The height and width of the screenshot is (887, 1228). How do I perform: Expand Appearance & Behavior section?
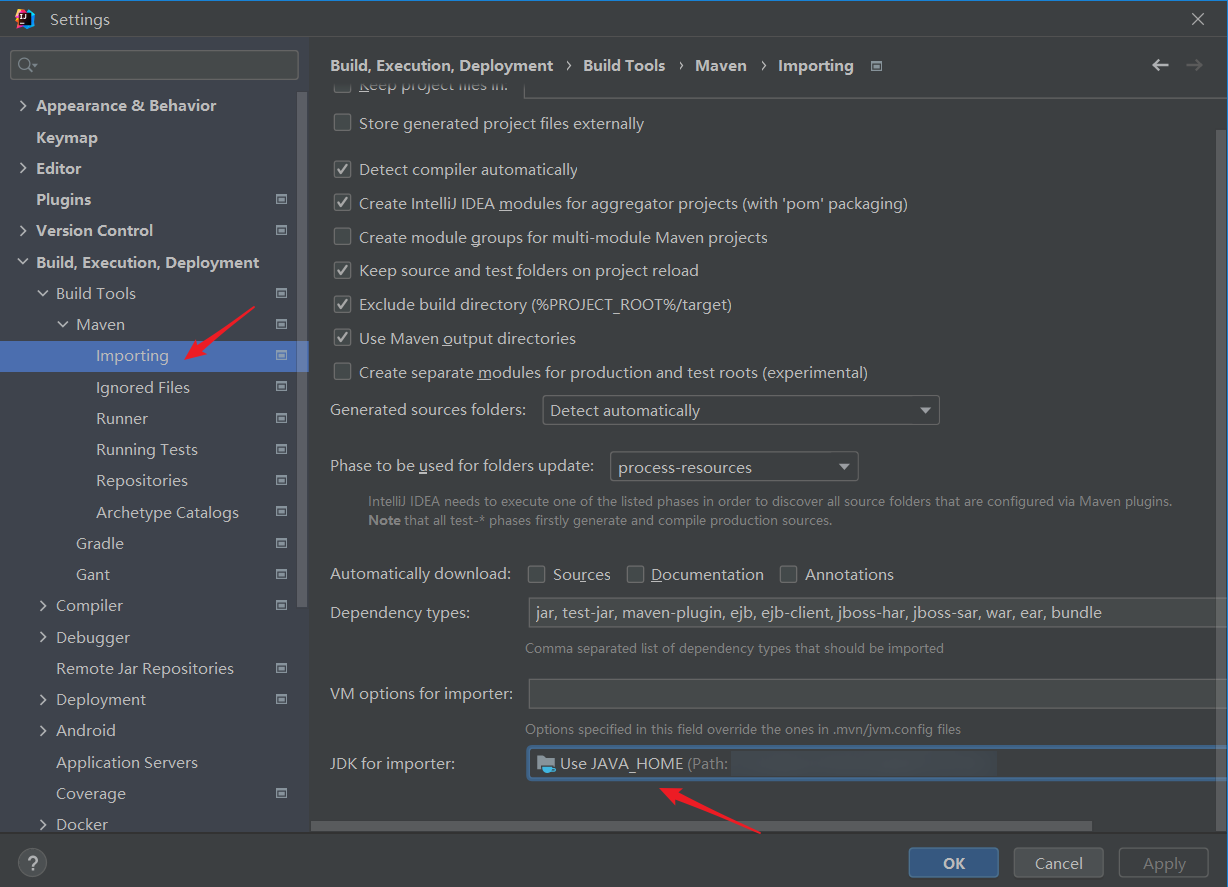[23, 105]
